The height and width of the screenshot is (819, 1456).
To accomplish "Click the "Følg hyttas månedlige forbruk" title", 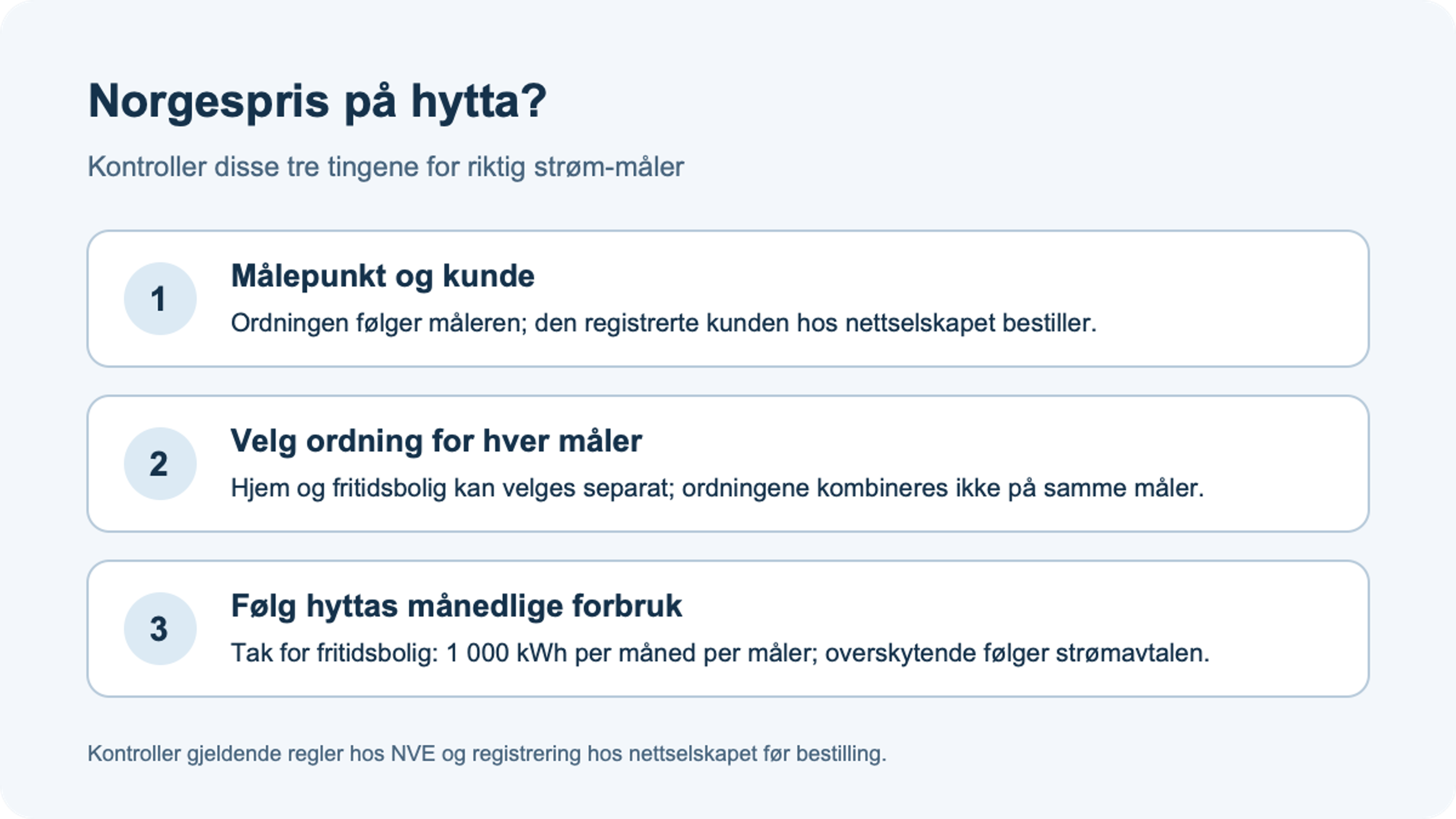I will coord(457,607).
